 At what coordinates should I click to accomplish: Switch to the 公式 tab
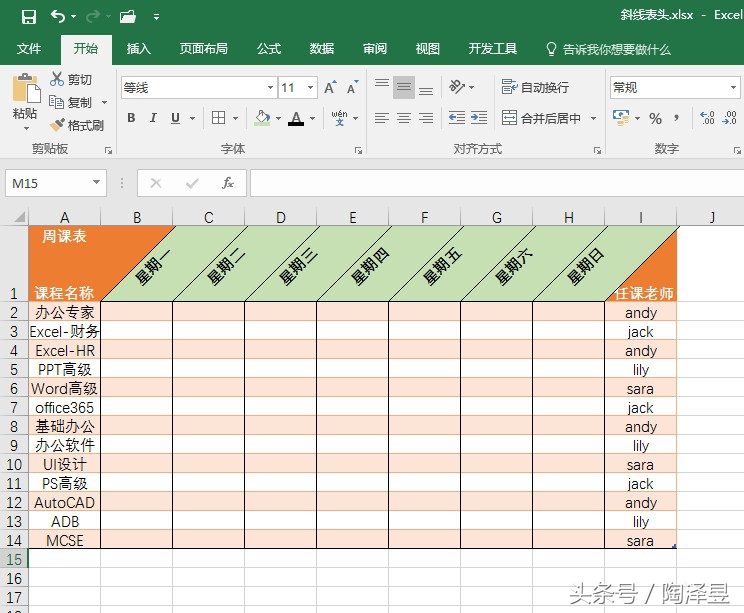269,49
